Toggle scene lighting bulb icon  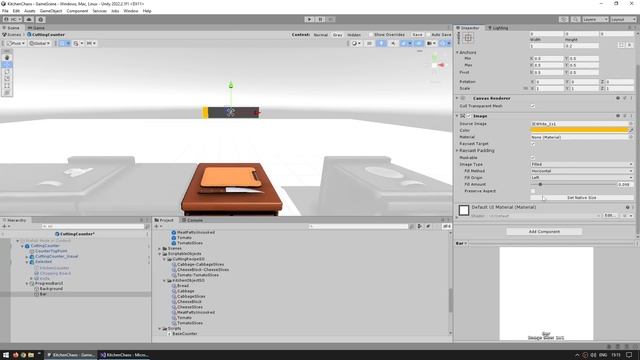[x=381, y=43]
